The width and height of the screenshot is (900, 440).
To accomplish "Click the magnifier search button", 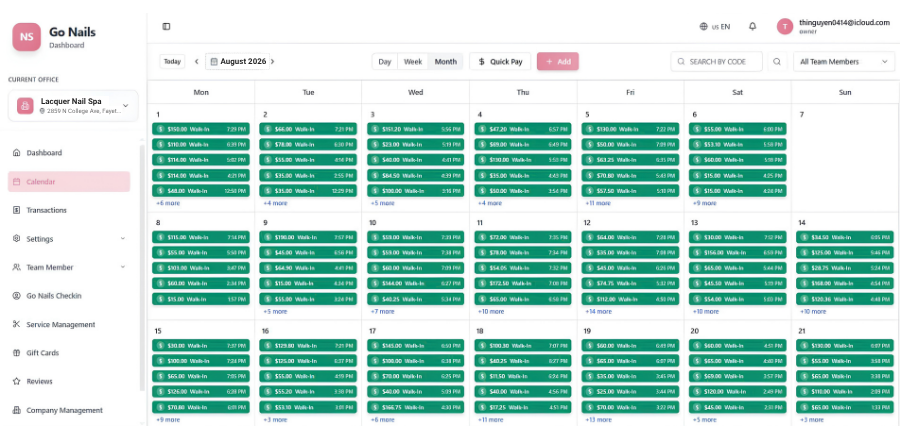I will click(x=777, y=61).
